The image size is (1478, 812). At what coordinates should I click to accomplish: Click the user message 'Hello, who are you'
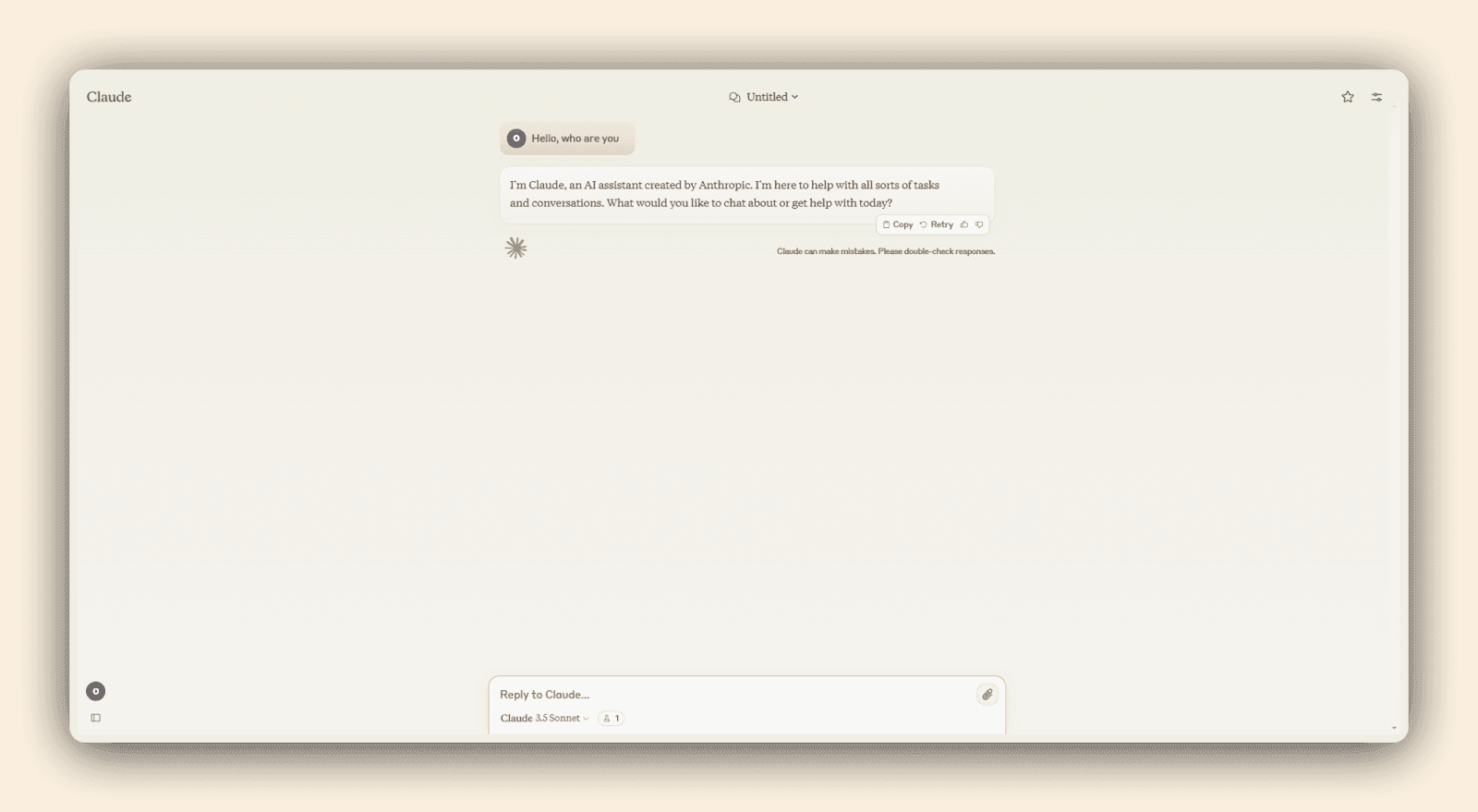[x=575, y=139]
